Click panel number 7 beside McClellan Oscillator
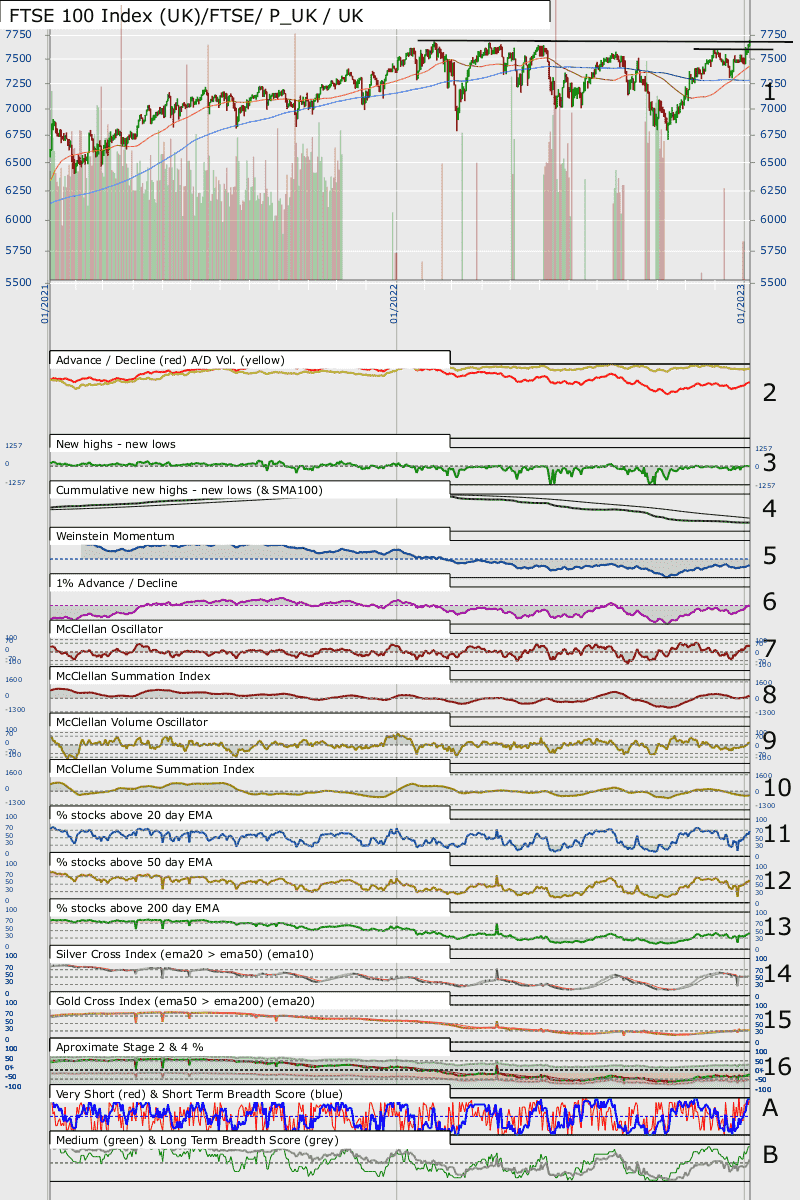 (x=769, y=648)
